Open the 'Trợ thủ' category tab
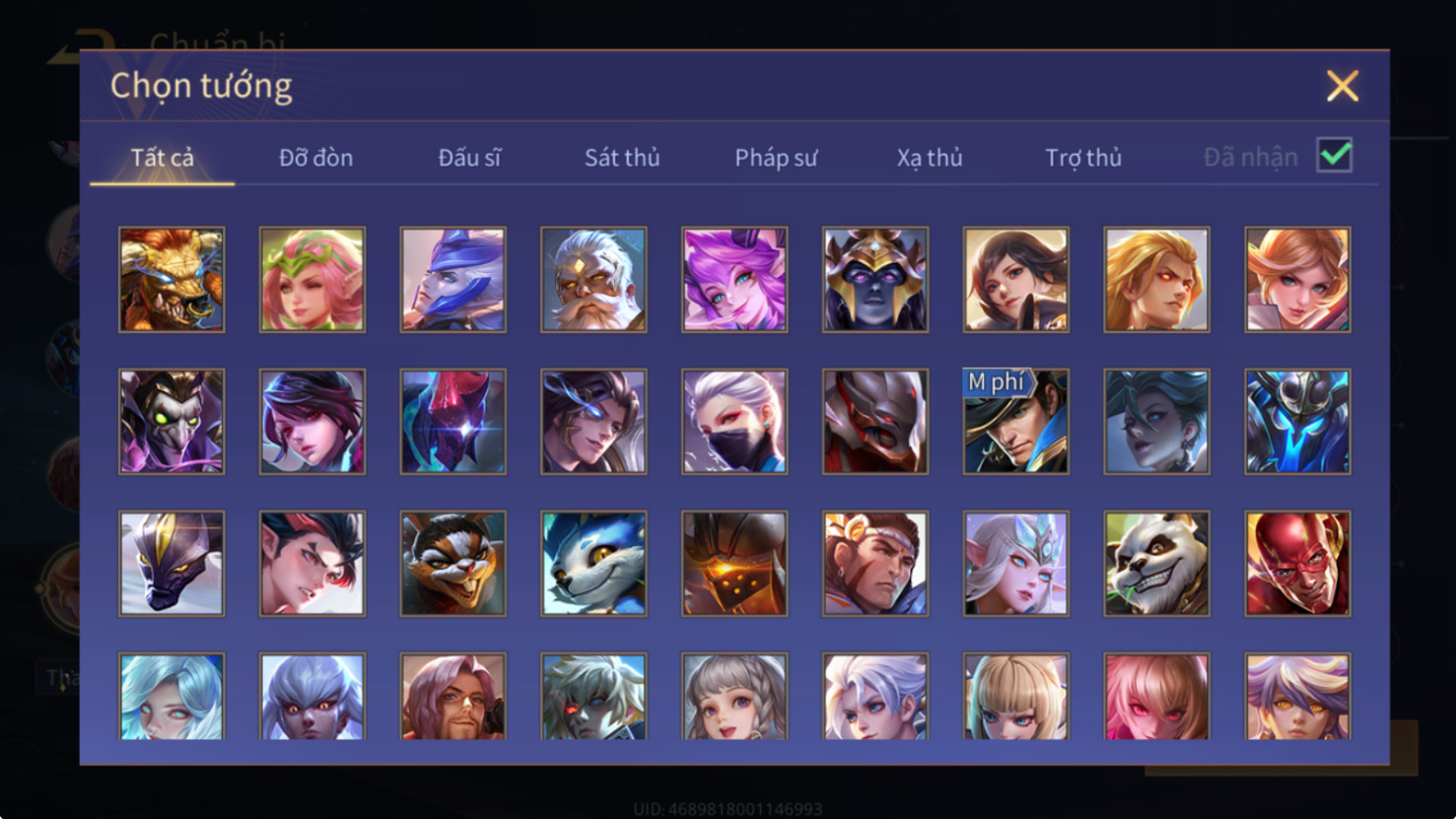This screenshot has height=819, width=1456. tap(1083, 158)
